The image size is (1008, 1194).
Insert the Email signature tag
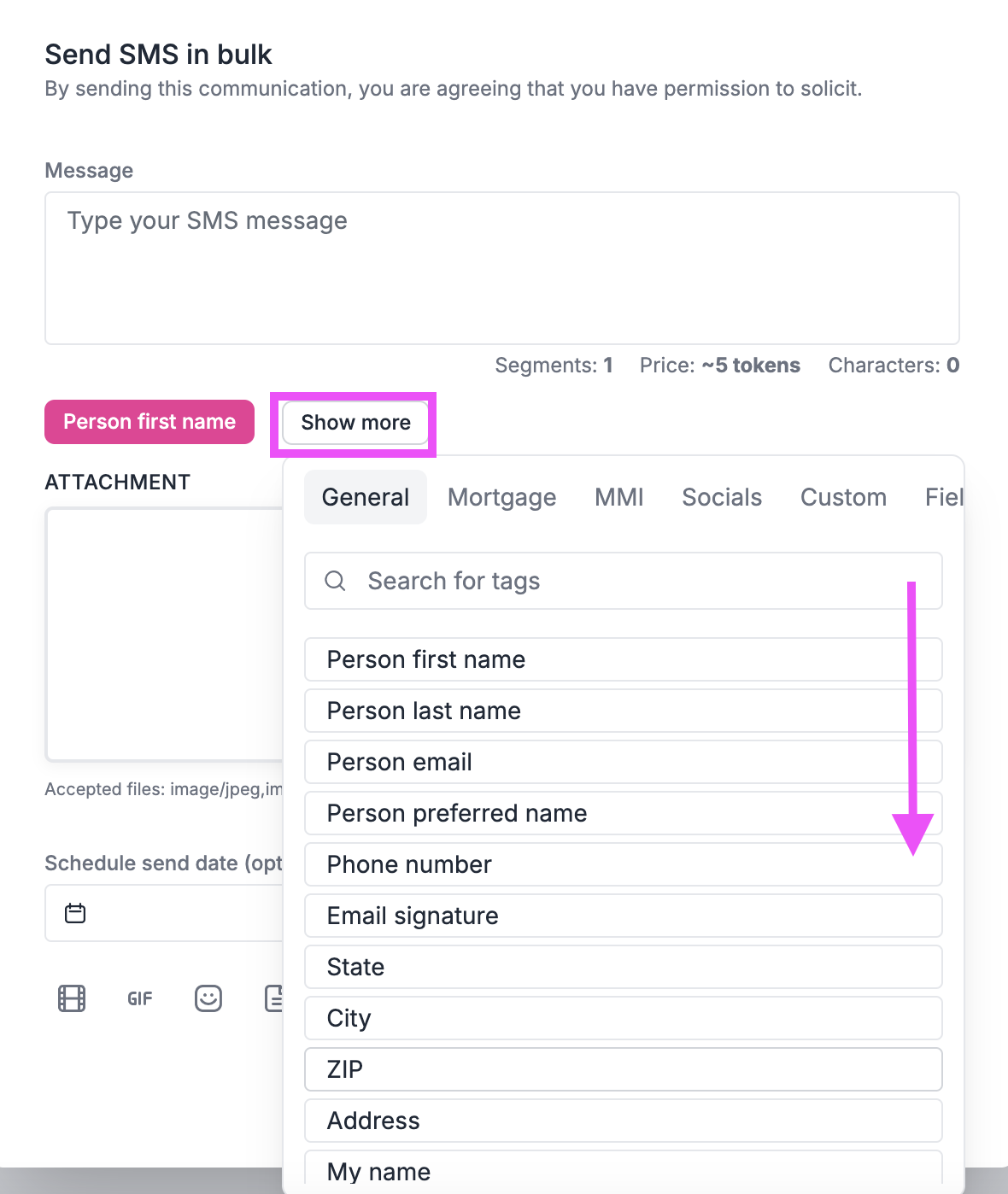point(623,916)
